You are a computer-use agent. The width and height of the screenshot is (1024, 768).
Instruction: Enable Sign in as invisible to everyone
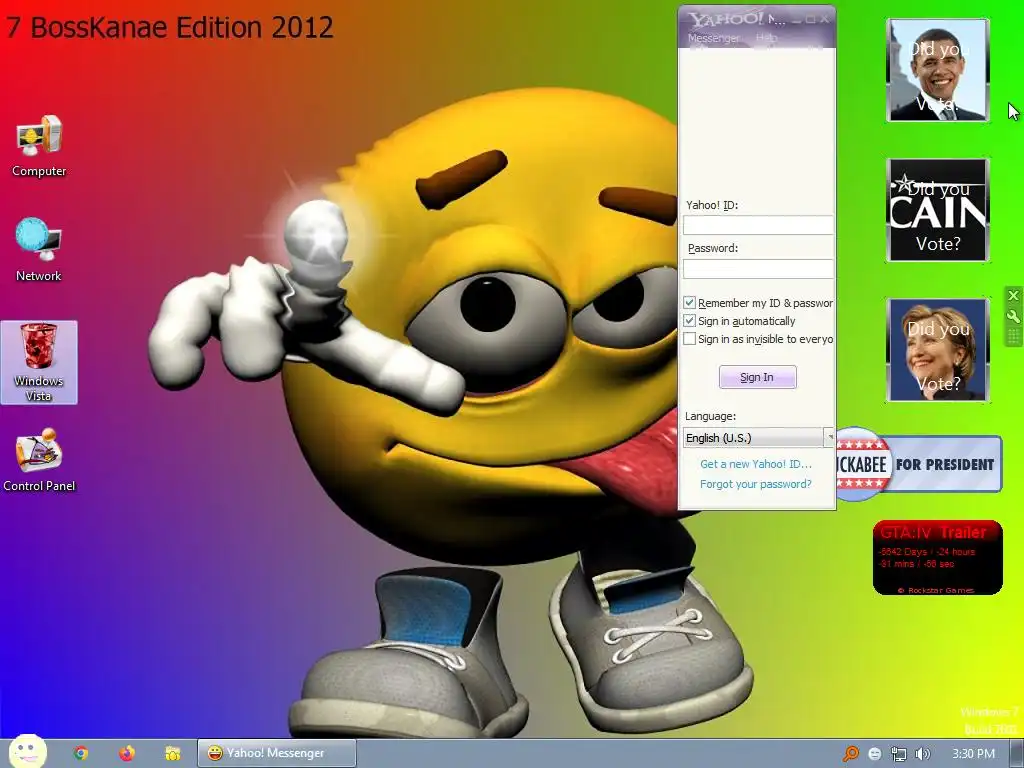(689, 339)
